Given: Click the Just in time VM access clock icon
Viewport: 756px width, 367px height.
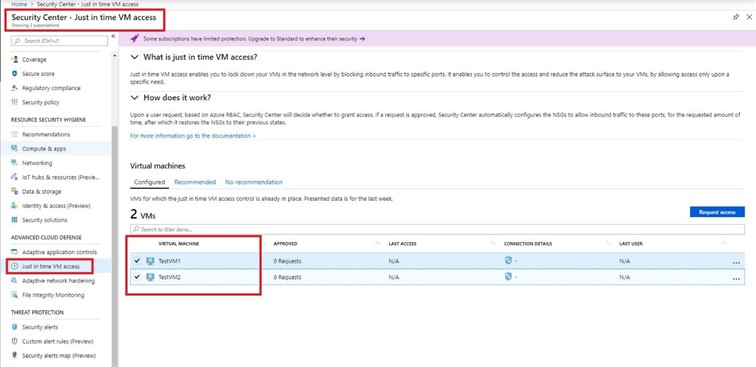Looking at the screenshot, I should (14, 266).
